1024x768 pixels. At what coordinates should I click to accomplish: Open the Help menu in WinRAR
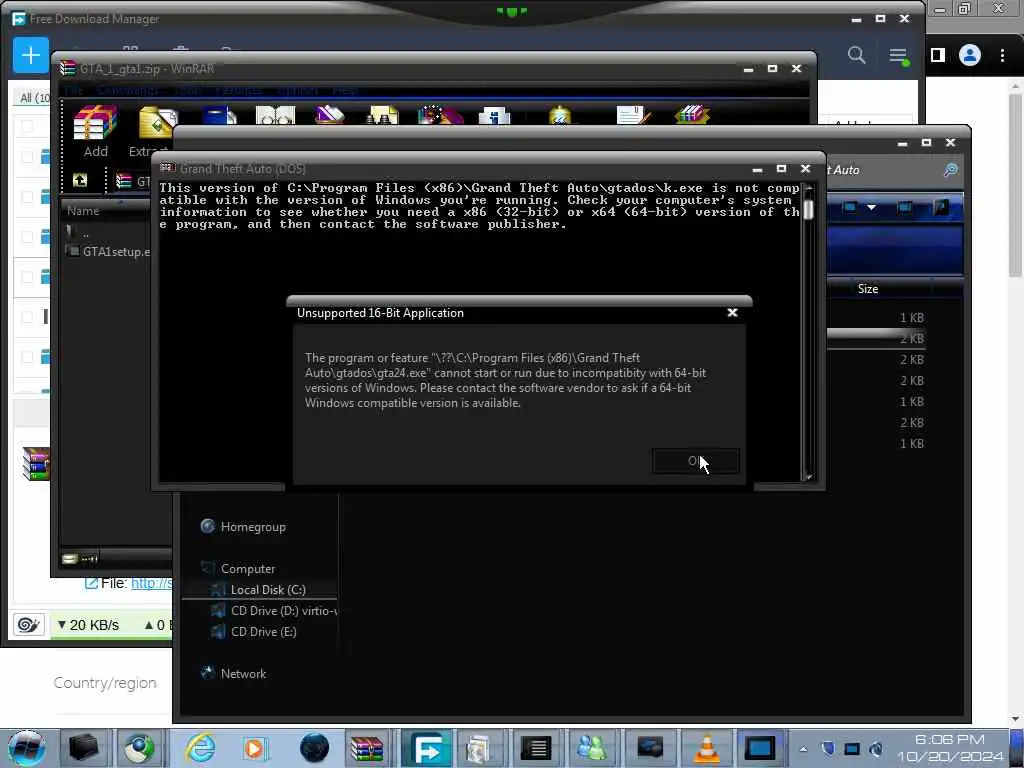(345, 90)
